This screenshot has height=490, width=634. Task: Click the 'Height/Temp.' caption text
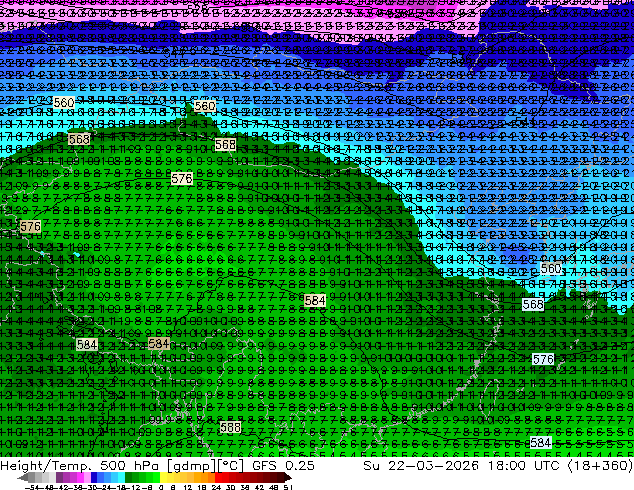pos(46,466)
